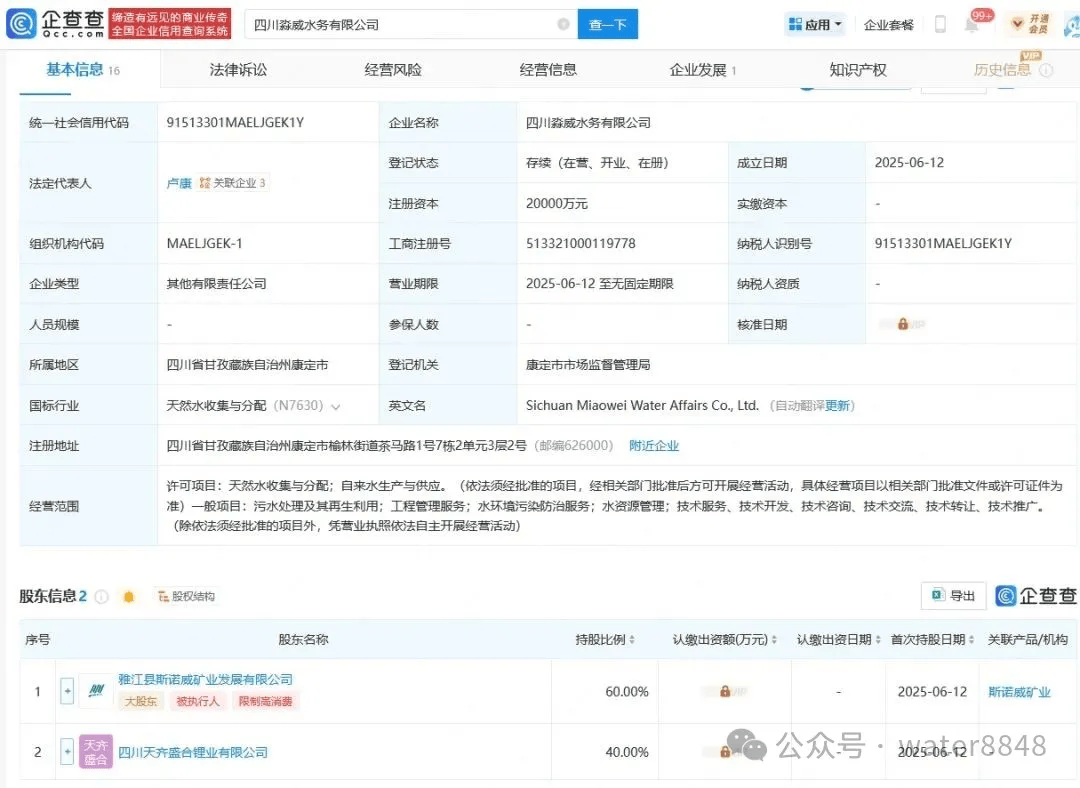The height and width of the screenshot is (788, 1080).
Task: Select the 注册资本 value 20000万元
Action: (557, 203)
